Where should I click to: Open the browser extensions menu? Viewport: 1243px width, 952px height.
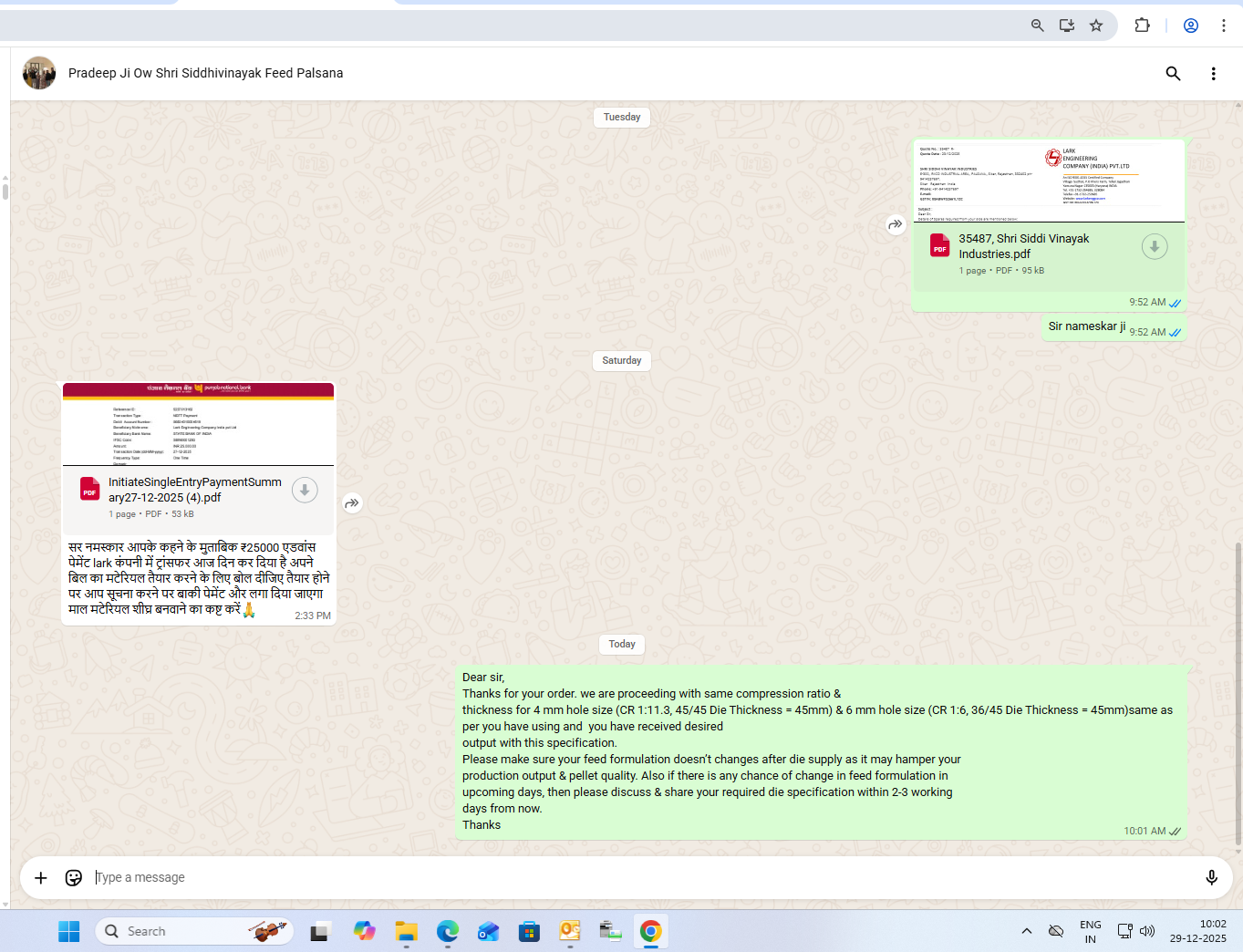[1142, 26]
